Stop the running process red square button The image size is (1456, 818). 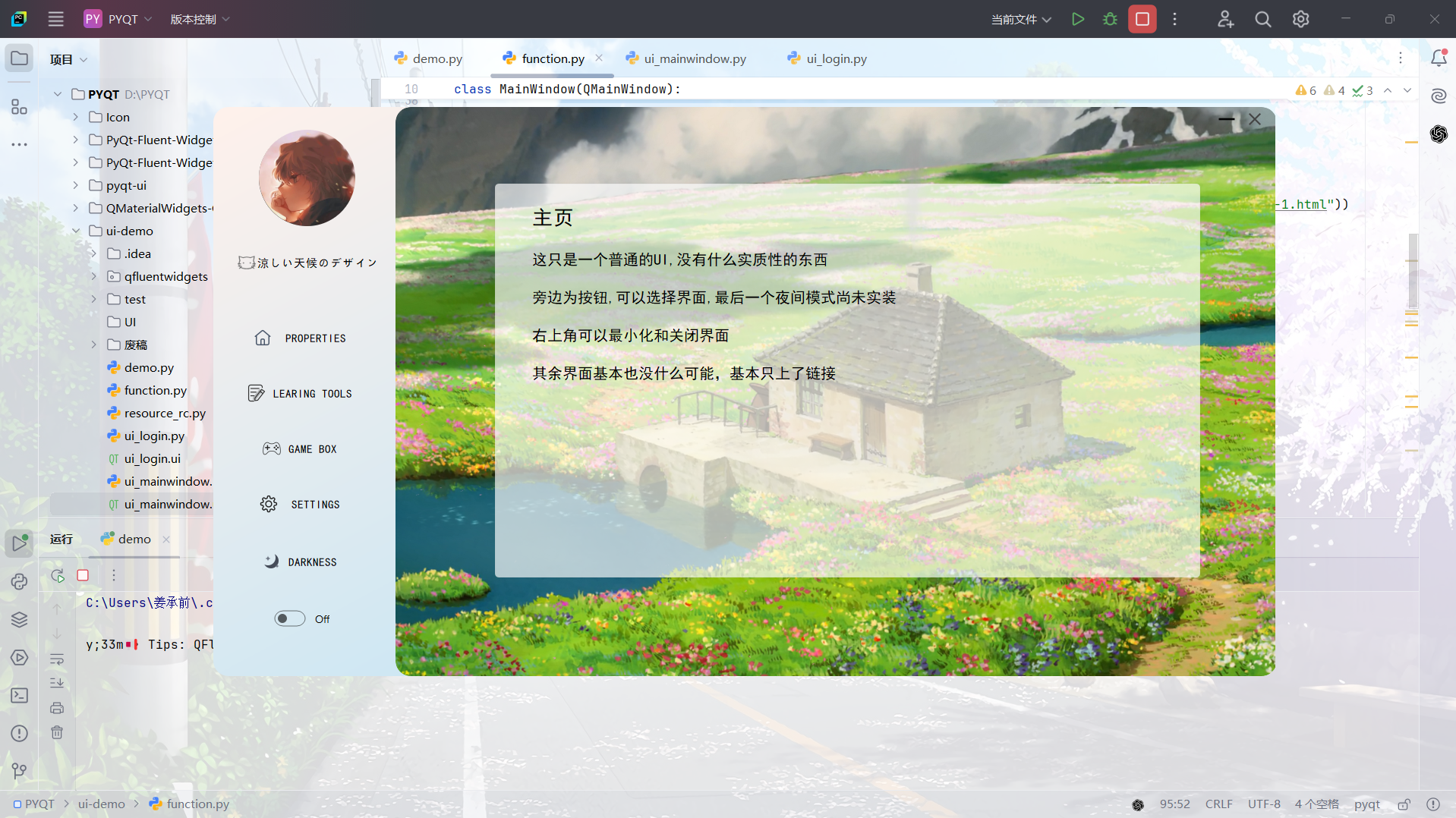tap(1142, 19)
